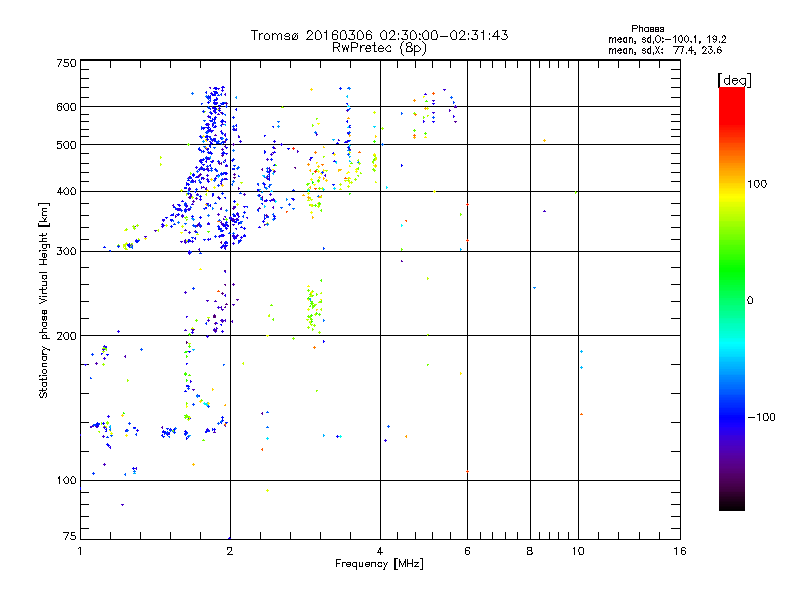Click the colorbar tick label '-100'

click(x=762, y=417)
